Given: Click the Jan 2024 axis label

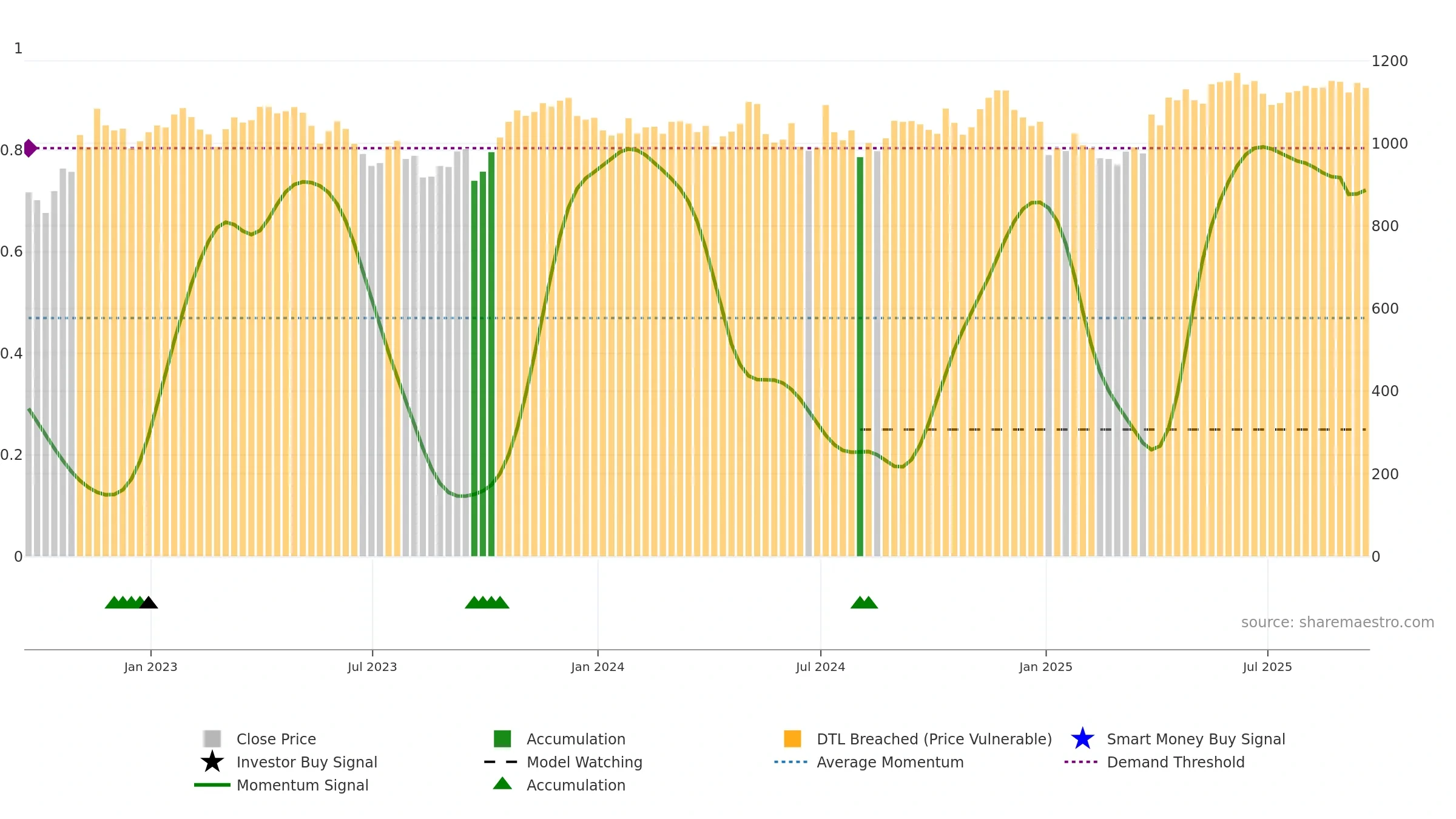Looking at the screenshot, I should (598, 667).
